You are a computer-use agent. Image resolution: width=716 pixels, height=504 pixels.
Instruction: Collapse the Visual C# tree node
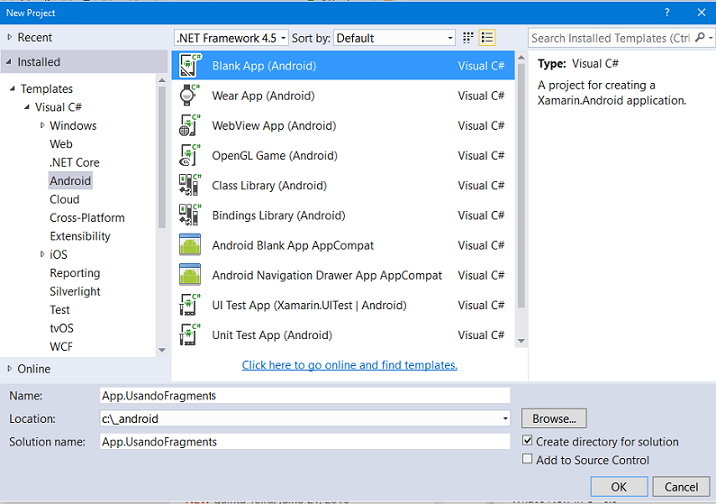(27, 107)
